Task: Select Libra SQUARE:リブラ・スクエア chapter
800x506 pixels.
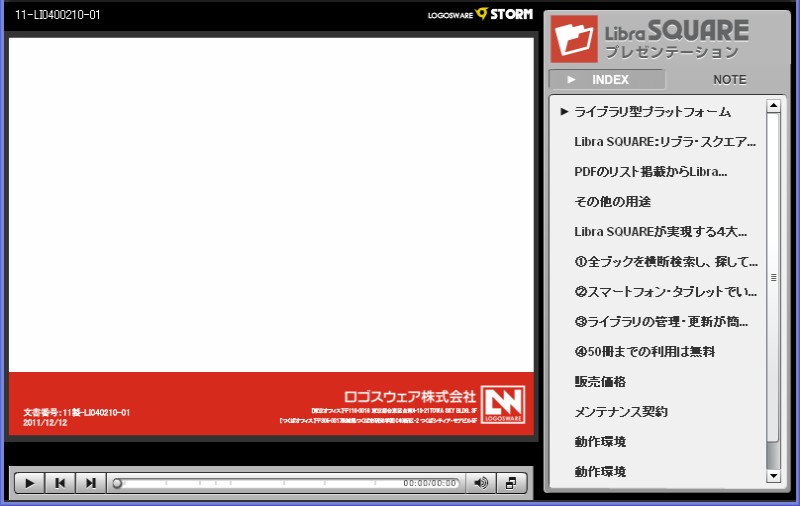Action: [664, 142]
